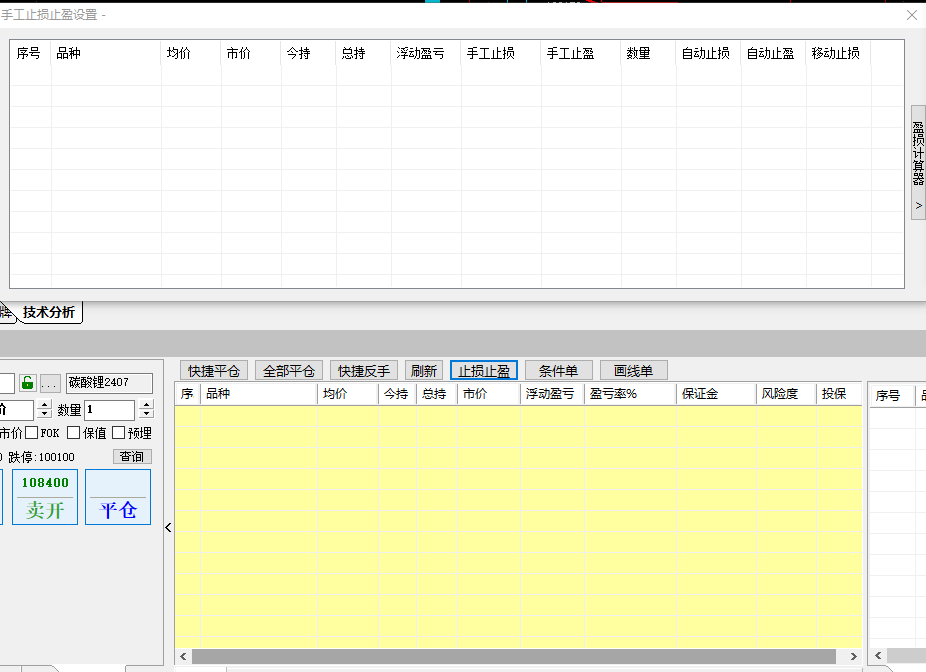This screenshot has height=672, width=926.
Task: Click the 快捷平仓 button
Action: tap(215, 371)
